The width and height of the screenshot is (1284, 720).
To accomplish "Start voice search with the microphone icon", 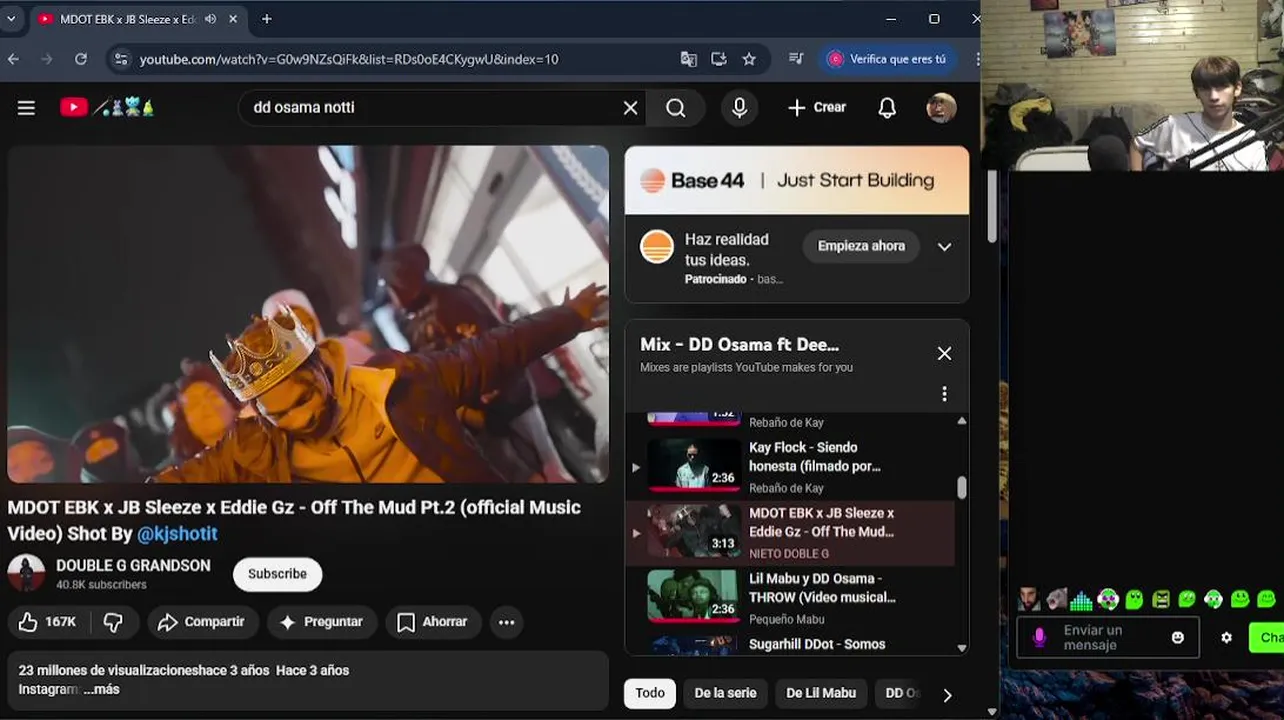I will (x=740, y=108).
